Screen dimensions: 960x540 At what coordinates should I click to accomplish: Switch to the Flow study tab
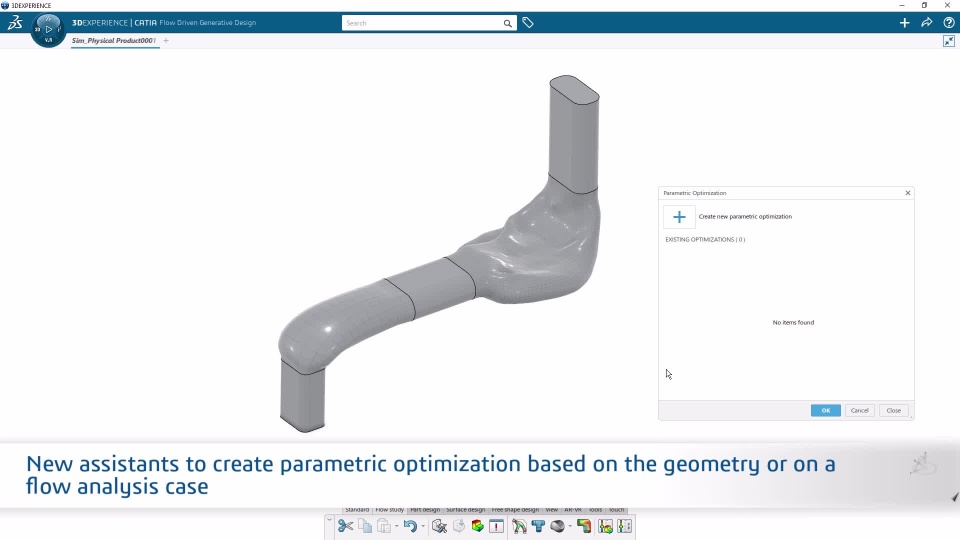(389, 509)
